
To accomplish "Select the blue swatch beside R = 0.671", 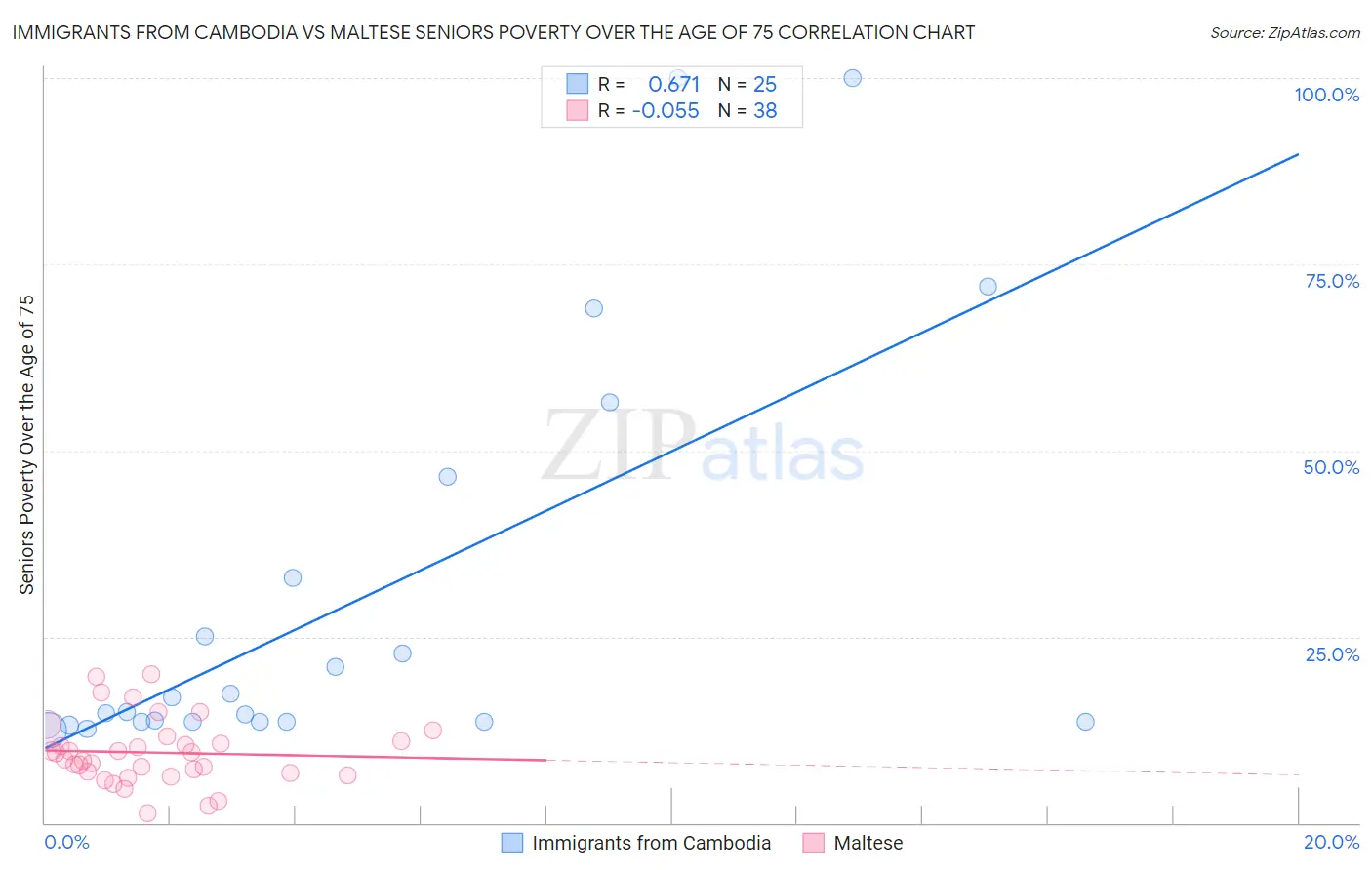I will tap(578, 84).
